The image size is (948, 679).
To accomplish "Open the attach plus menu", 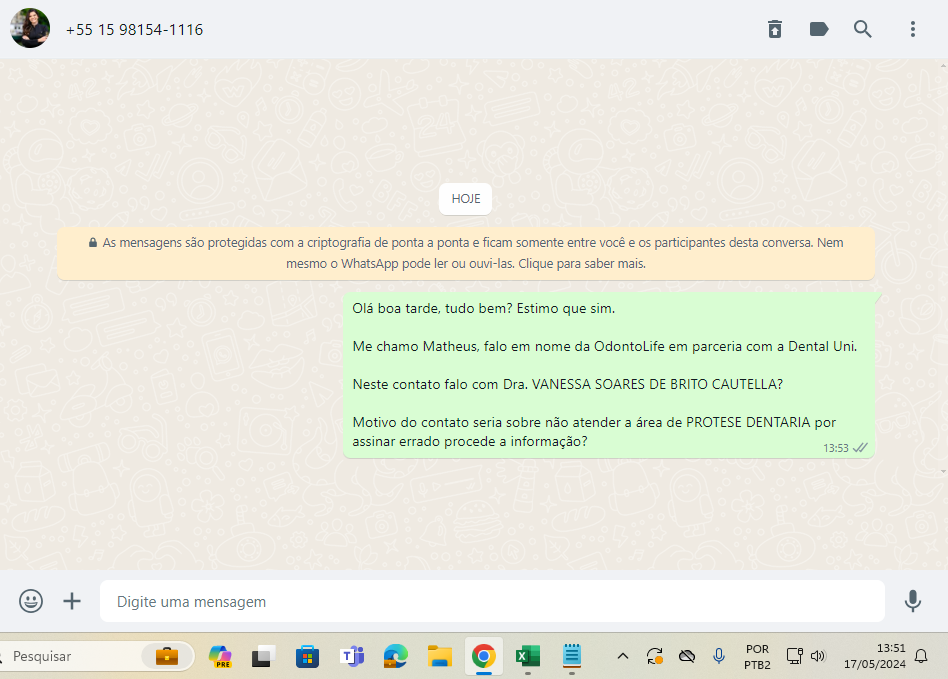I will (x=72, y=601).
